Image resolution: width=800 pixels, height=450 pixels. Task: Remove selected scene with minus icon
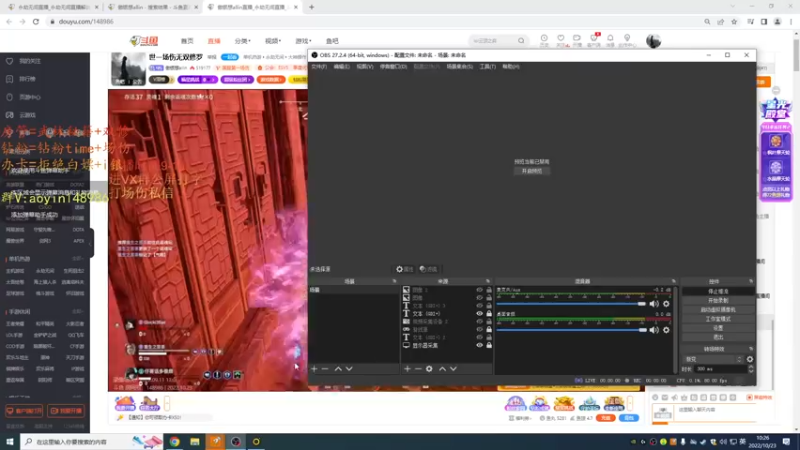[325, 369]
